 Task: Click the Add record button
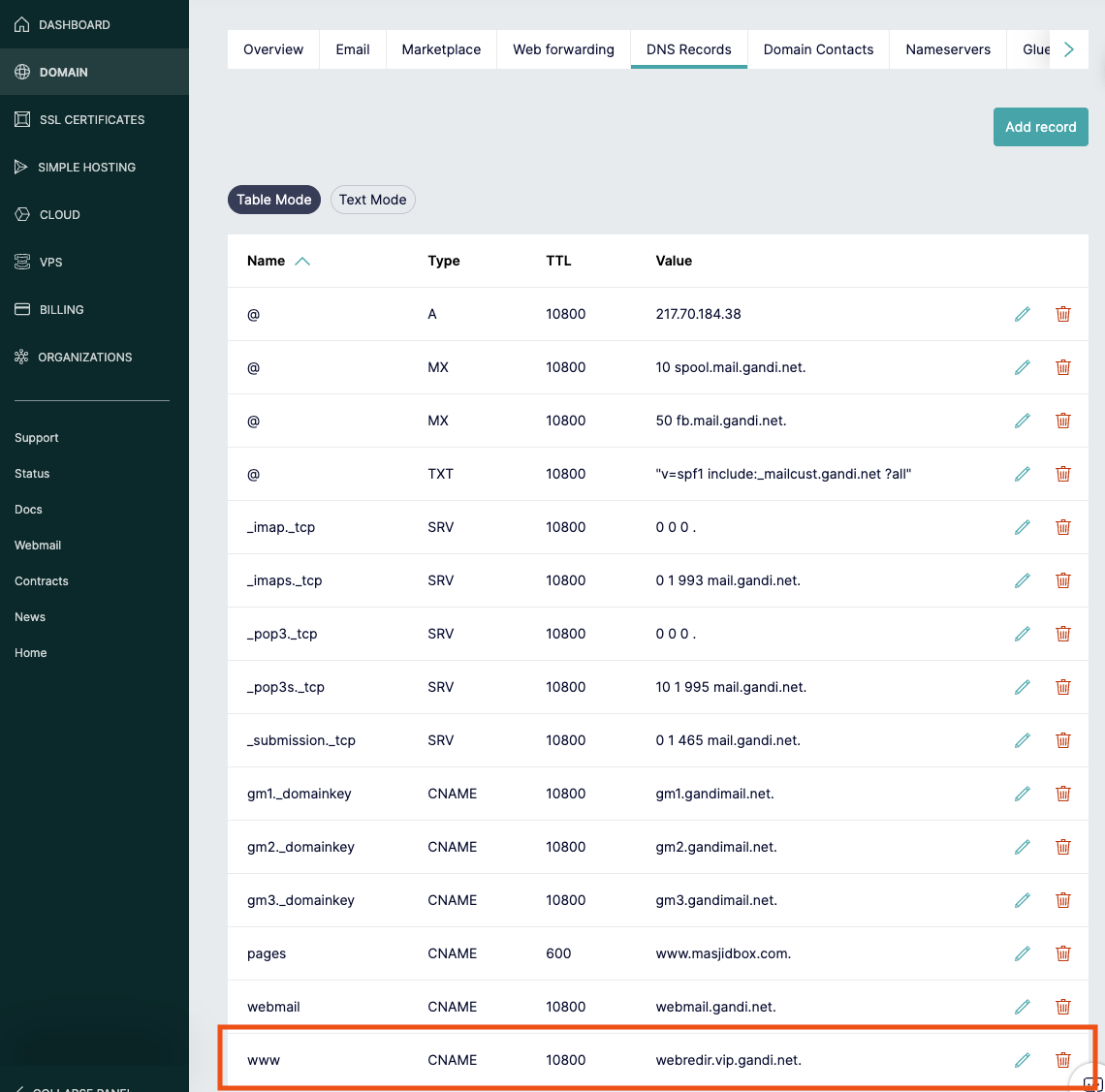tap(1040, 127)
